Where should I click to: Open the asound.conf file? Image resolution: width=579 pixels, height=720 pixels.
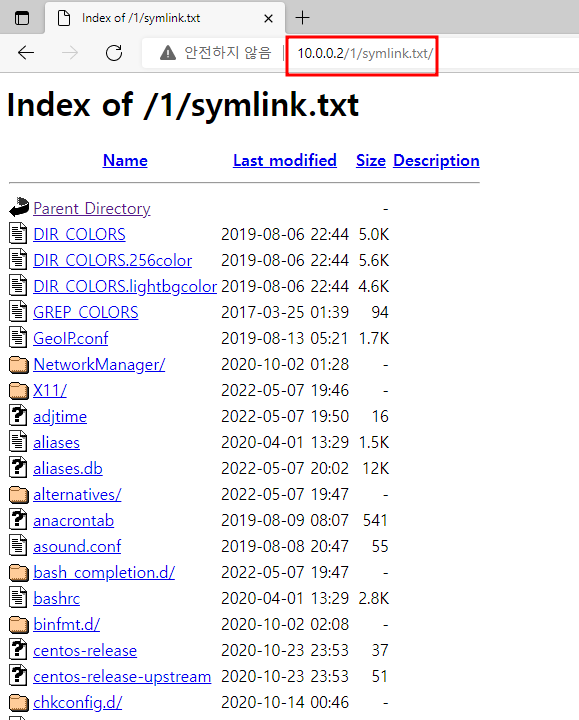[77, 546]
